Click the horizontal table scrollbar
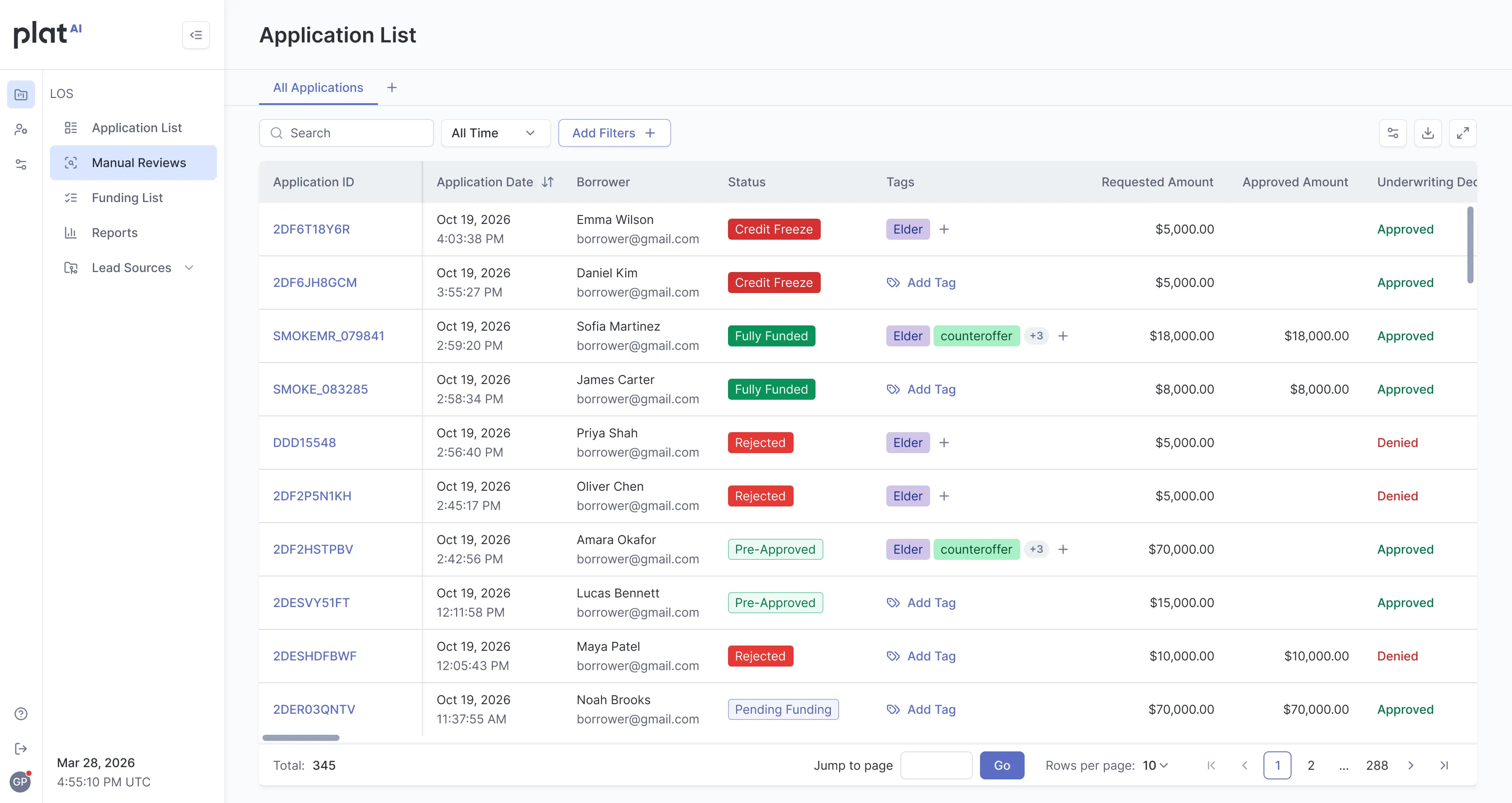1512x803 pixels. click(301, 738)
